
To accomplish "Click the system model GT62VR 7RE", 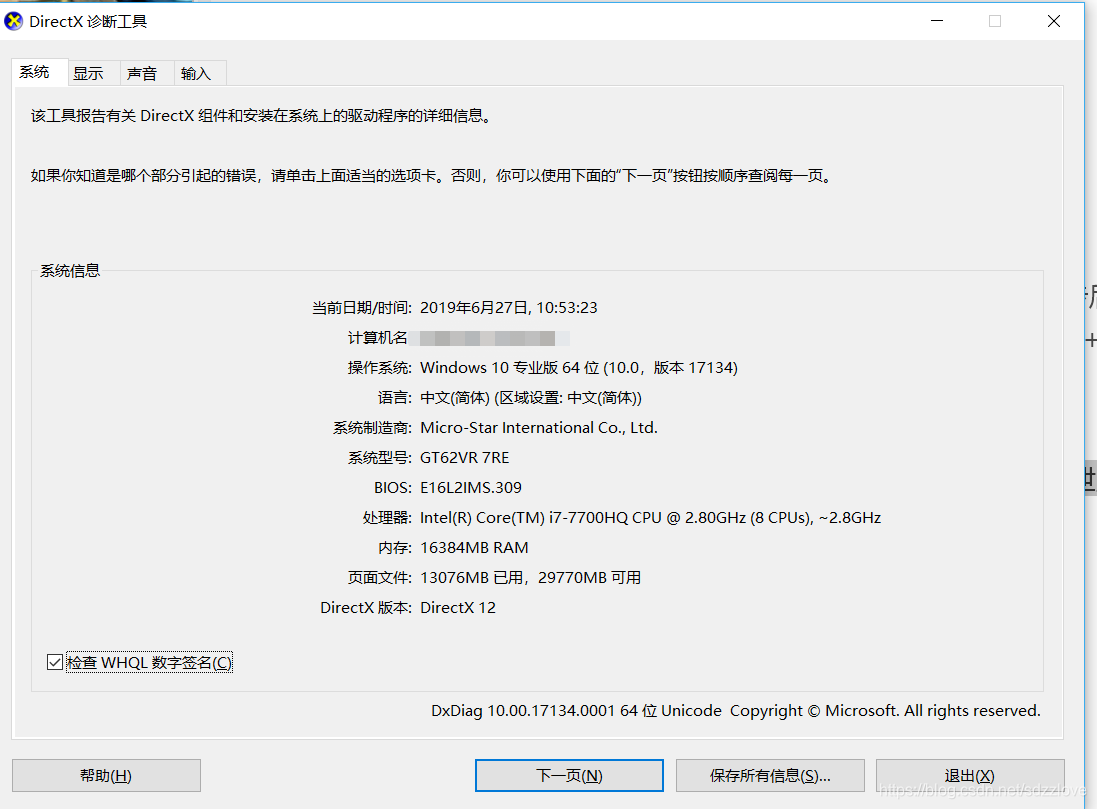I will click(x=465, y=458).
